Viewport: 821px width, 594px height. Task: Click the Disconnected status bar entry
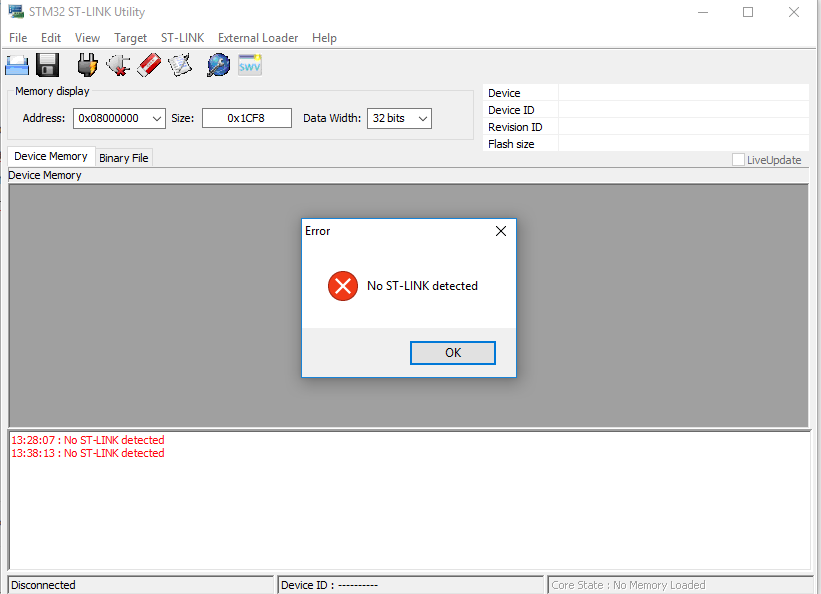pyautogui.click(x=141, y=585)
